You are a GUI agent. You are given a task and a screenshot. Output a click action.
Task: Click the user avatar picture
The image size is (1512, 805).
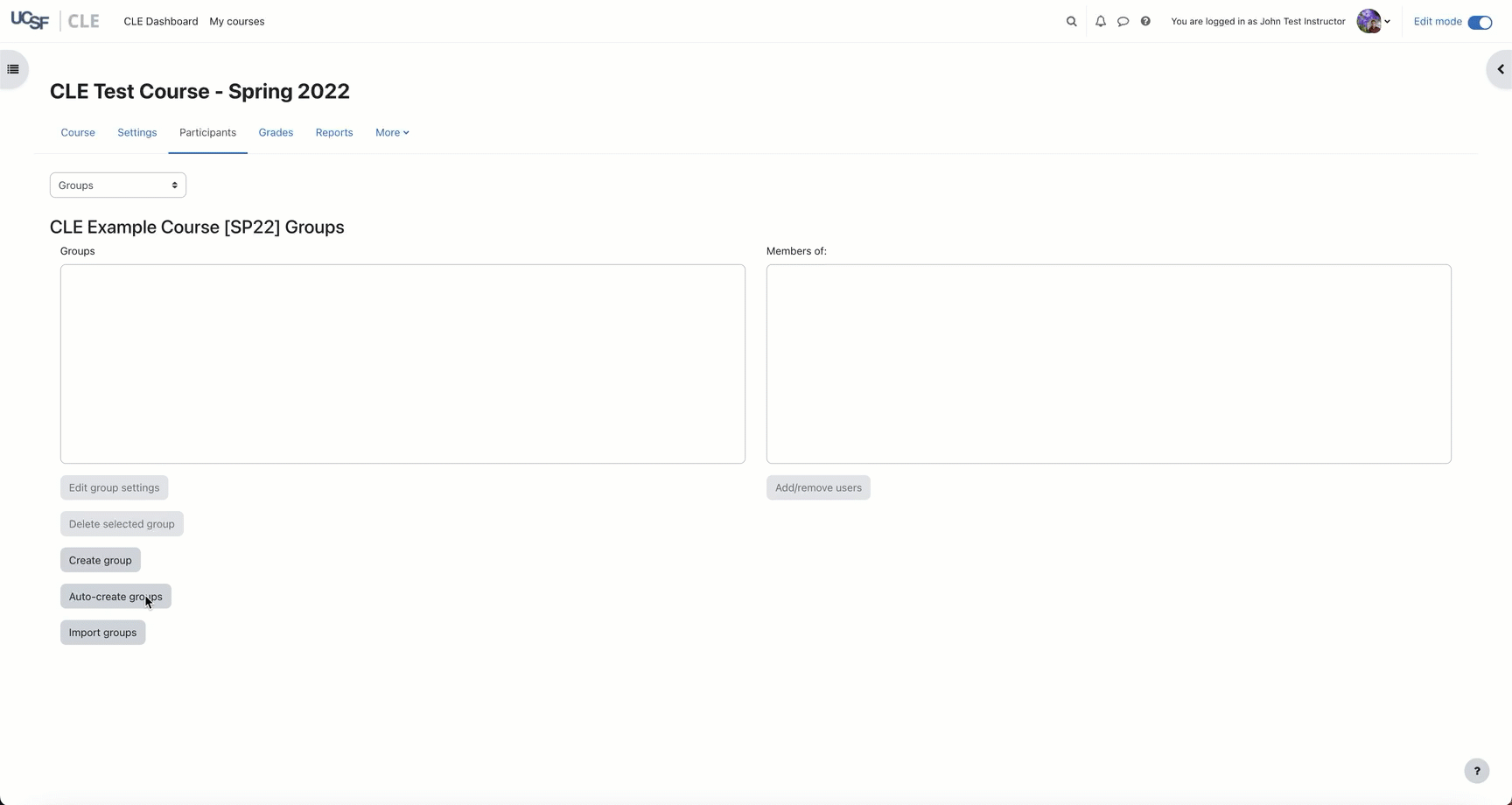pyautogui.click(x=1368, y=21)
